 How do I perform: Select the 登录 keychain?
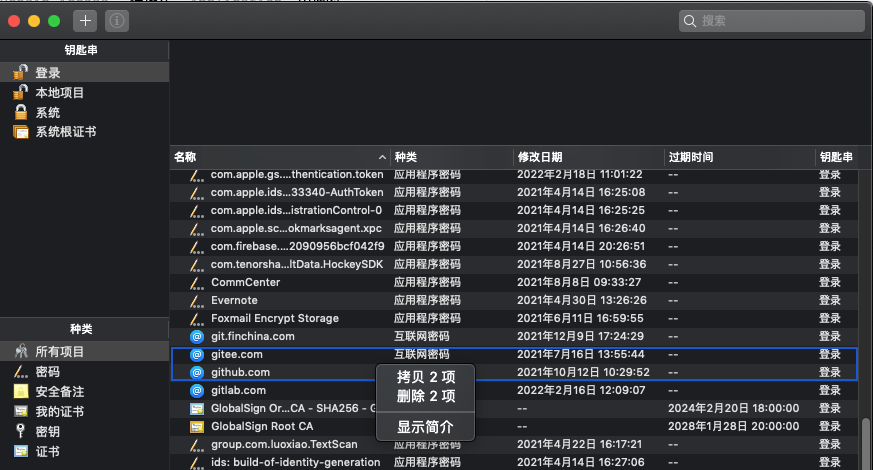pos(84,72)
